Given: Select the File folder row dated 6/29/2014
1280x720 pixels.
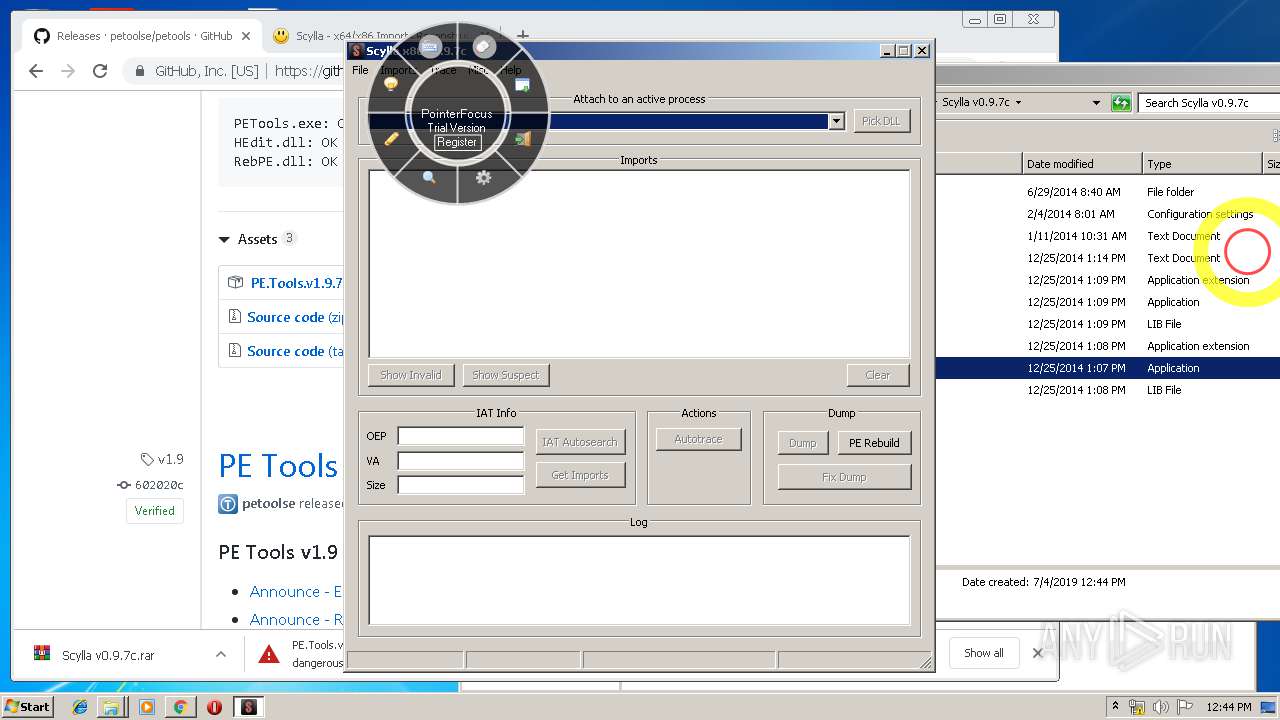Looking at the screenshot, I should (x=1107, y=192).
